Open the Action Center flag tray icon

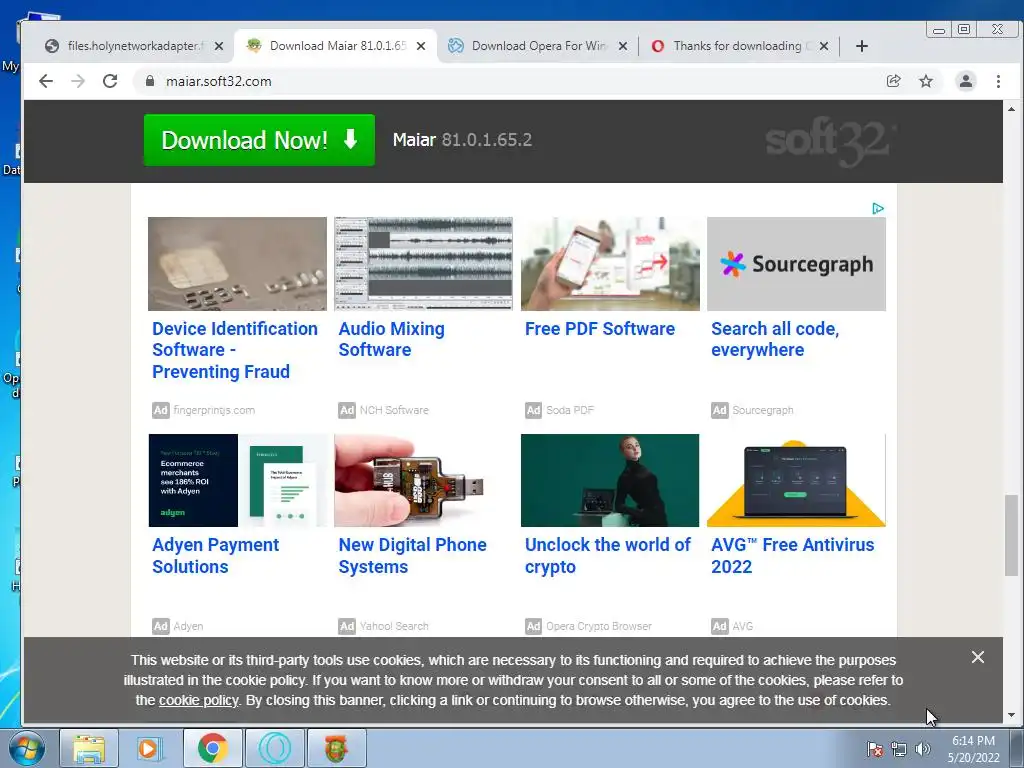(874, 749)
